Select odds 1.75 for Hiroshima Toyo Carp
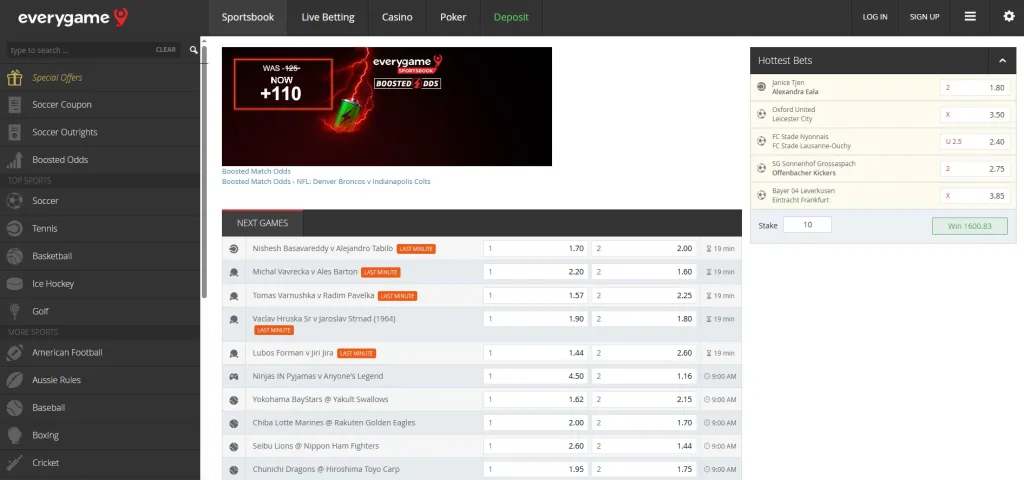Image resolution: width=1024 pixels, height=480 pixels. coord(643,470)
